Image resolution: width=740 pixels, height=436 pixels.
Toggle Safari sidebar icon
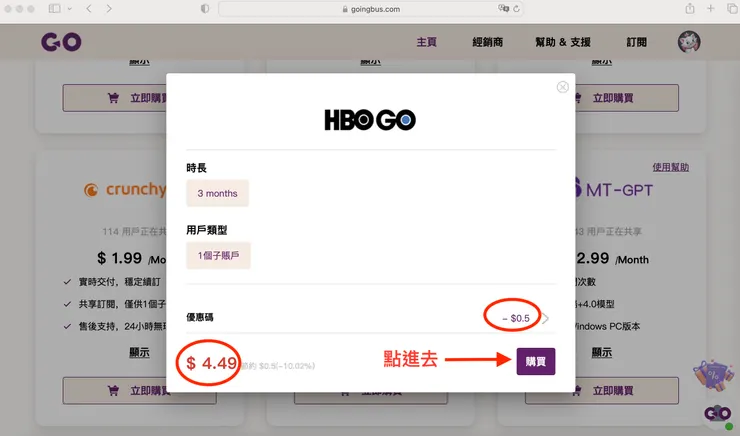click(55, 8)
